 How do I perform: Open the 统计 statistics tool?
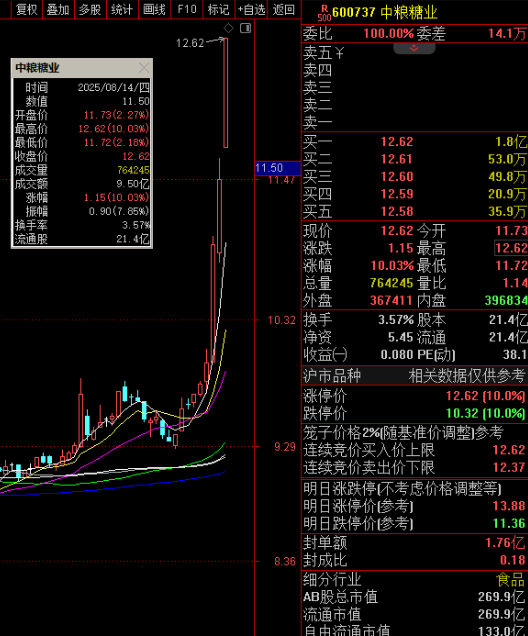tap(122, 9)
